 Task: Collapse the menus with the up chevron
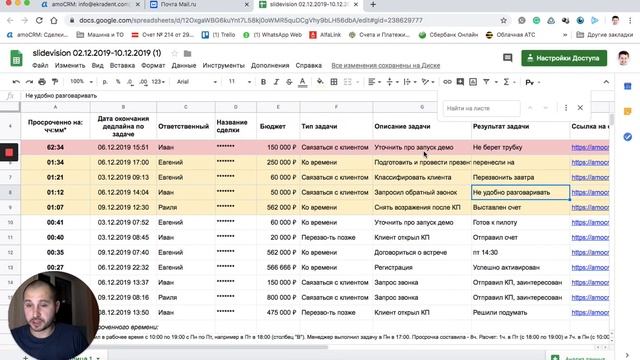pyautogui.click(x=606, y=82)
